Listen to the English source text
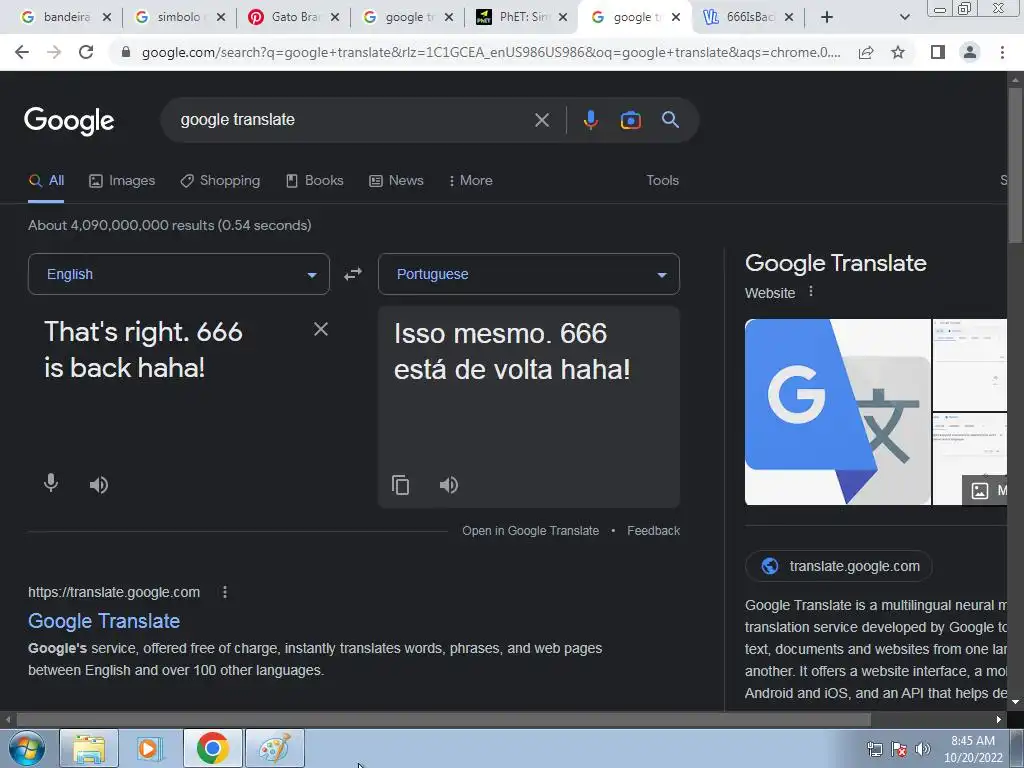The width and height of the screenshot is (1024, 768). [x=99, y=485]
